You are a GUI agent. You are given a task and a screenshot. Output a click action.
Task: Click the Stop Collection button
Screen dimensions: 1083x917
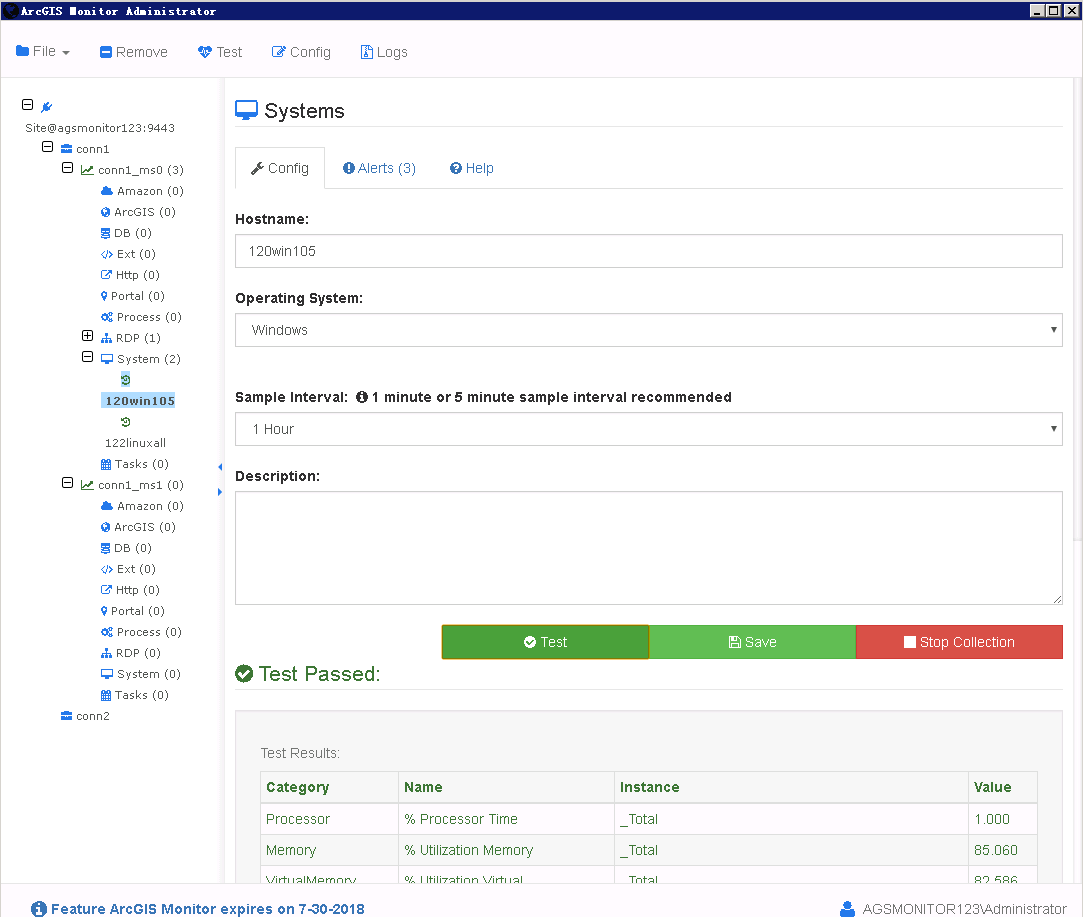(x=959, y=642)
